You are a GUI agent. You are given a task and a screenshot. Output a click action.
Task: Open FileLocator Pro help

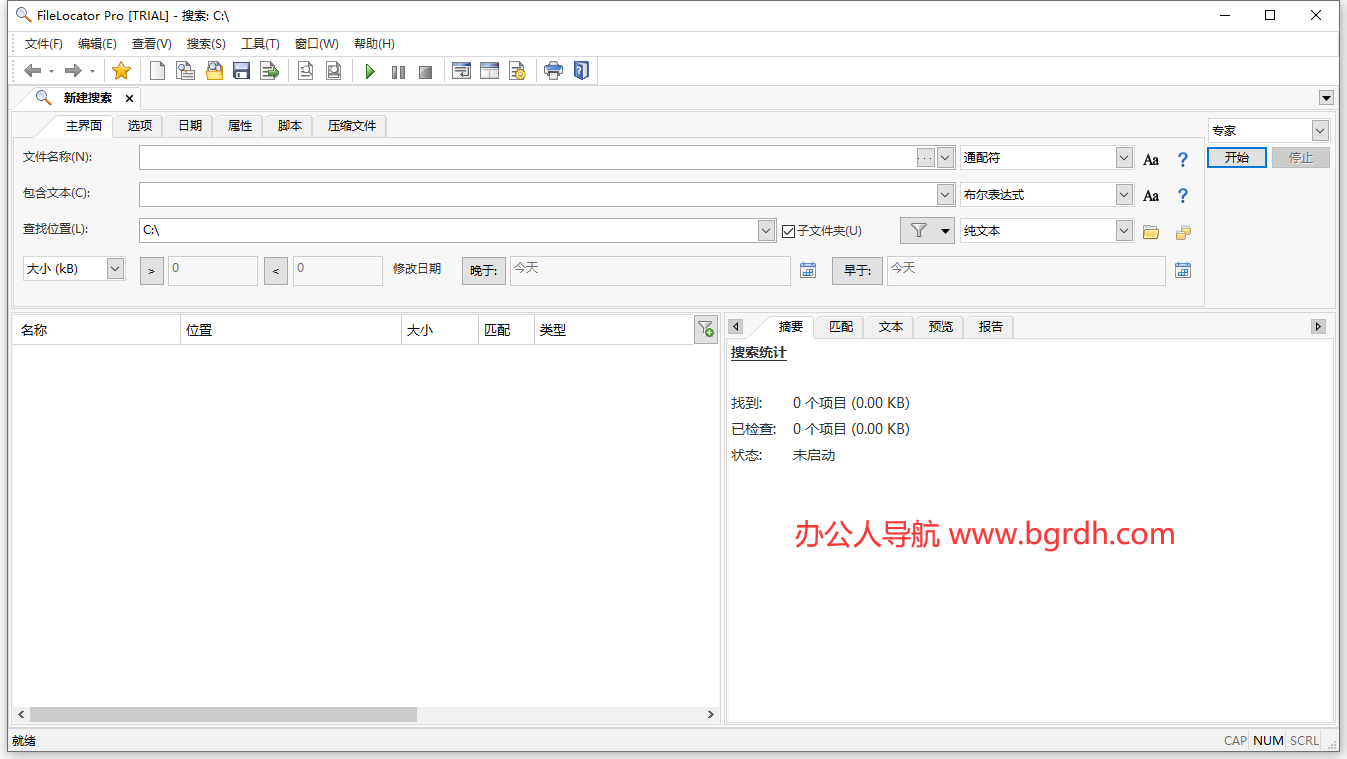tap(581, 70)
